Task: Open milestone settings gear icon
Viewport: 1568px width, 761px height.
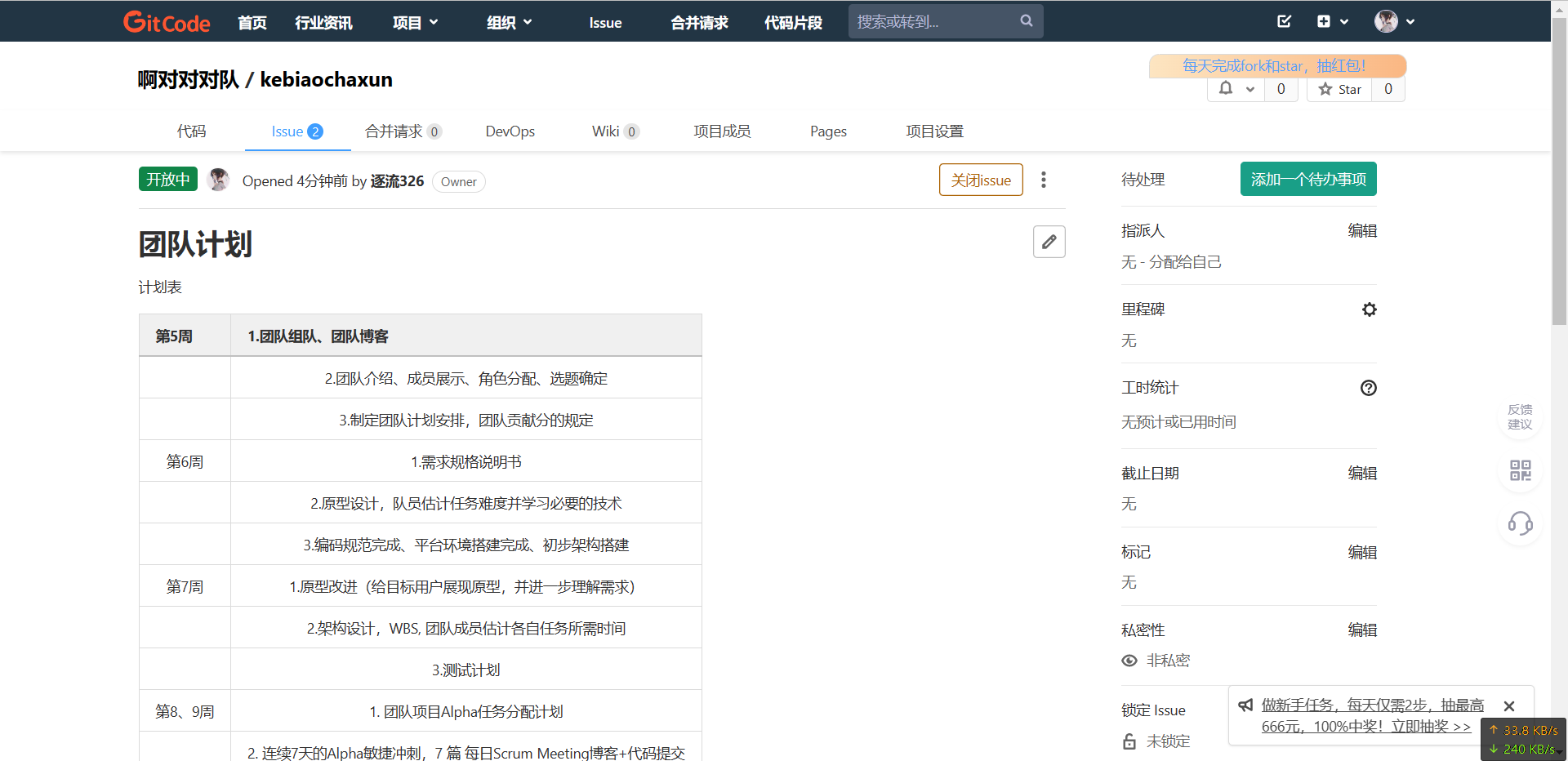Action: click(1369, 309)
